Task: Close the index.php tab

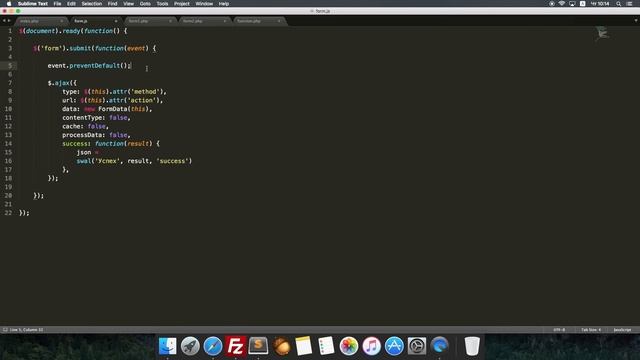Action: (x=62, y=21)
